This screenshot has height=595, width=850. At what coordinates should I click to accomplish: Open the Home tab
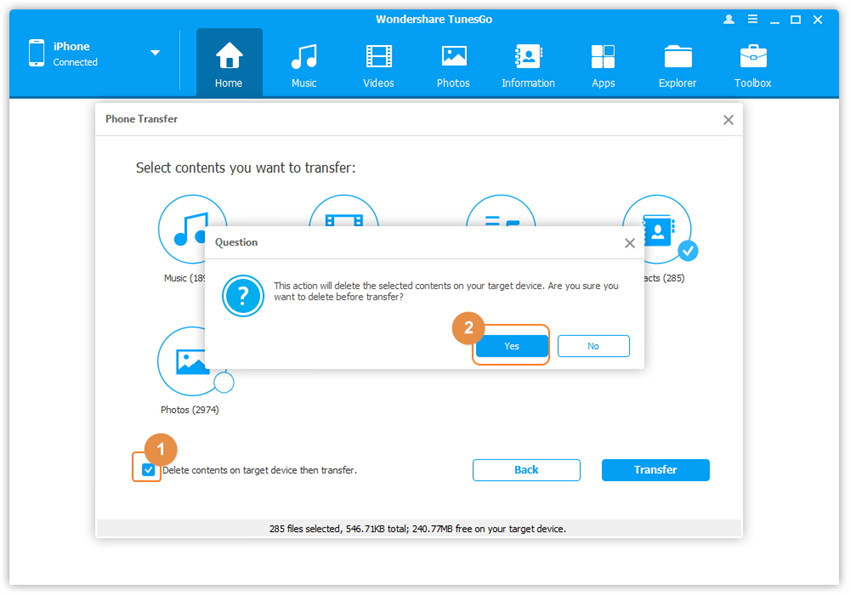click(x=229, y=63)
